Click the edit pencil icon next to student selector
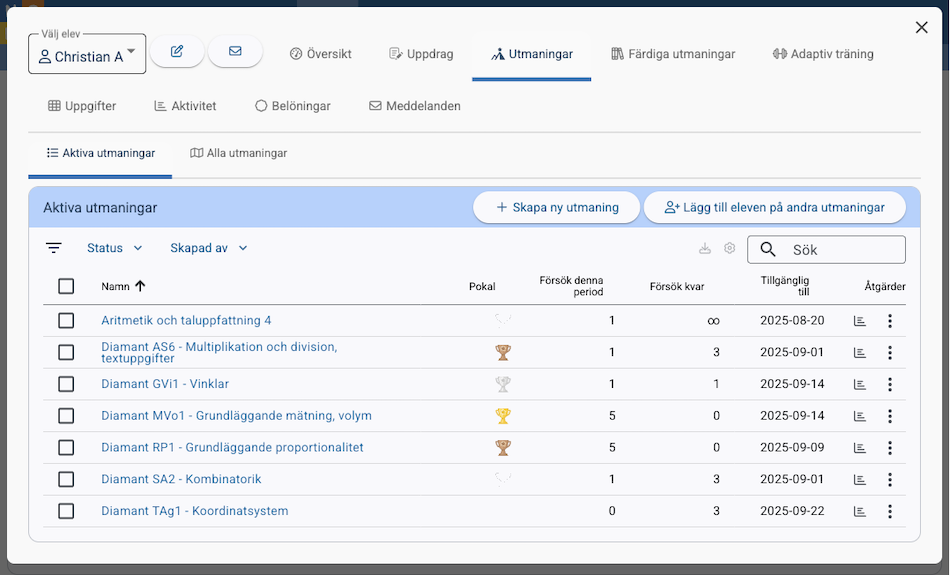 point(177,52)
